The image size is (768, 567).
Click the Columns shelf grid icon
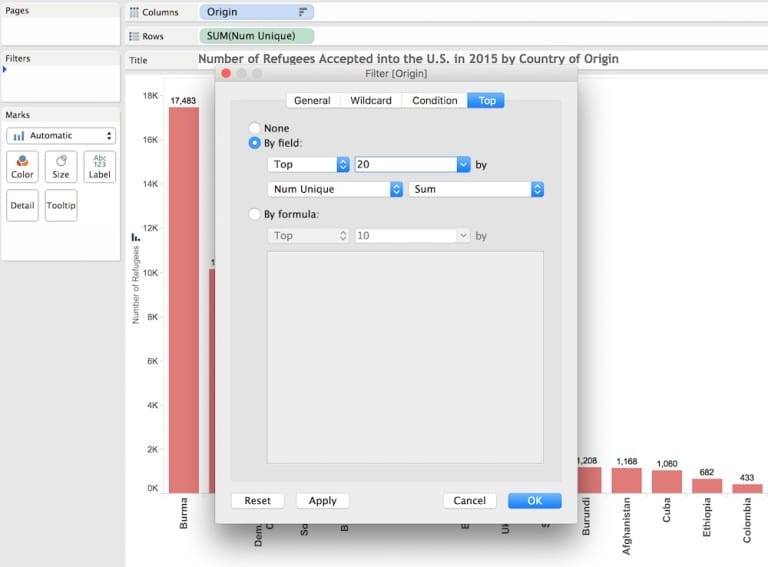tap(134, 12)
